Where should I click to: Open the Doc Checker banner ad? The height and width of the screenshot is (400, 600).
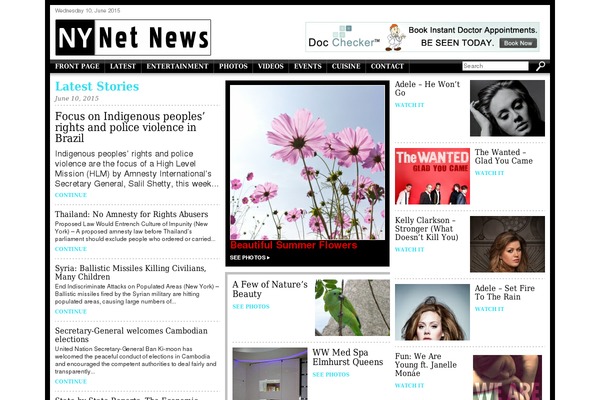pyautogui.click(x=422, y=37)
